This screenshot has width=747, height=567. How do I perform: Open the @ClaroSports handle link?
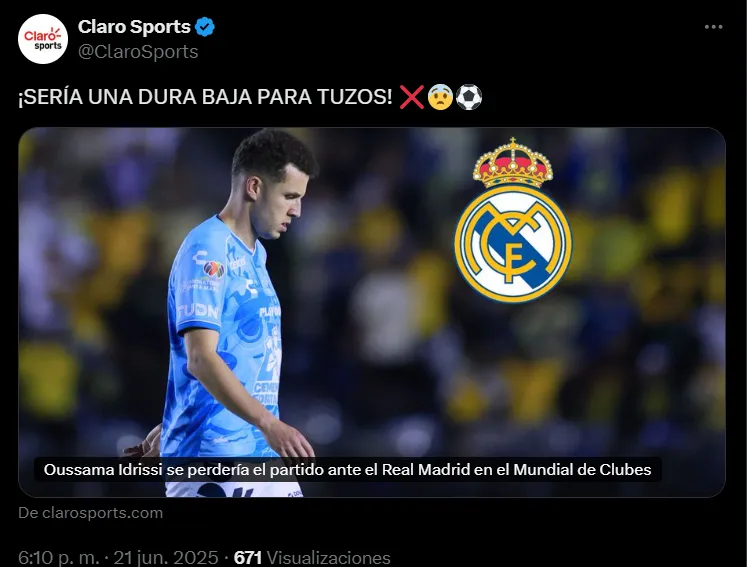(138, 51)
